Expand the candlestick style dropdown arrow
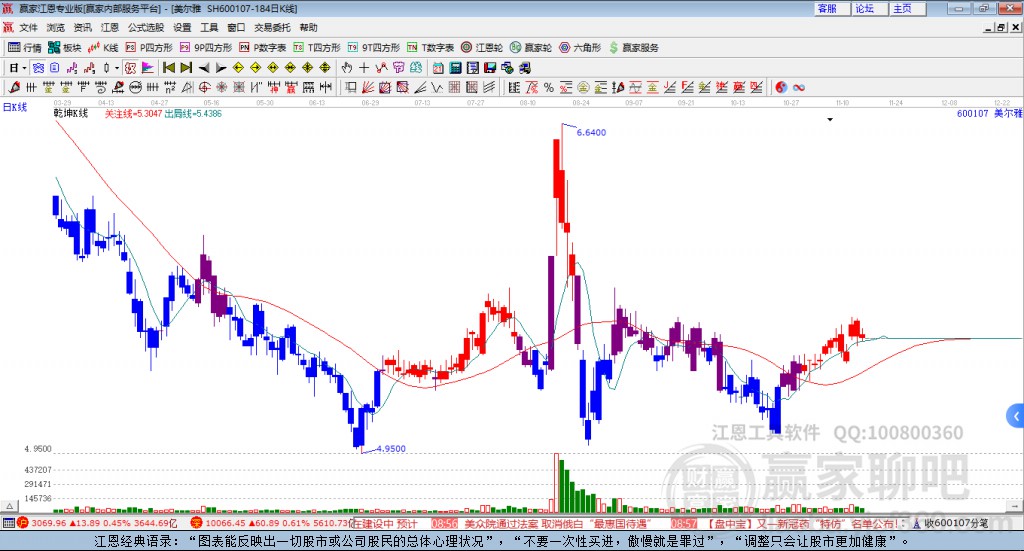This screenshot has height=551, width=1024. [x=117, y=68]
